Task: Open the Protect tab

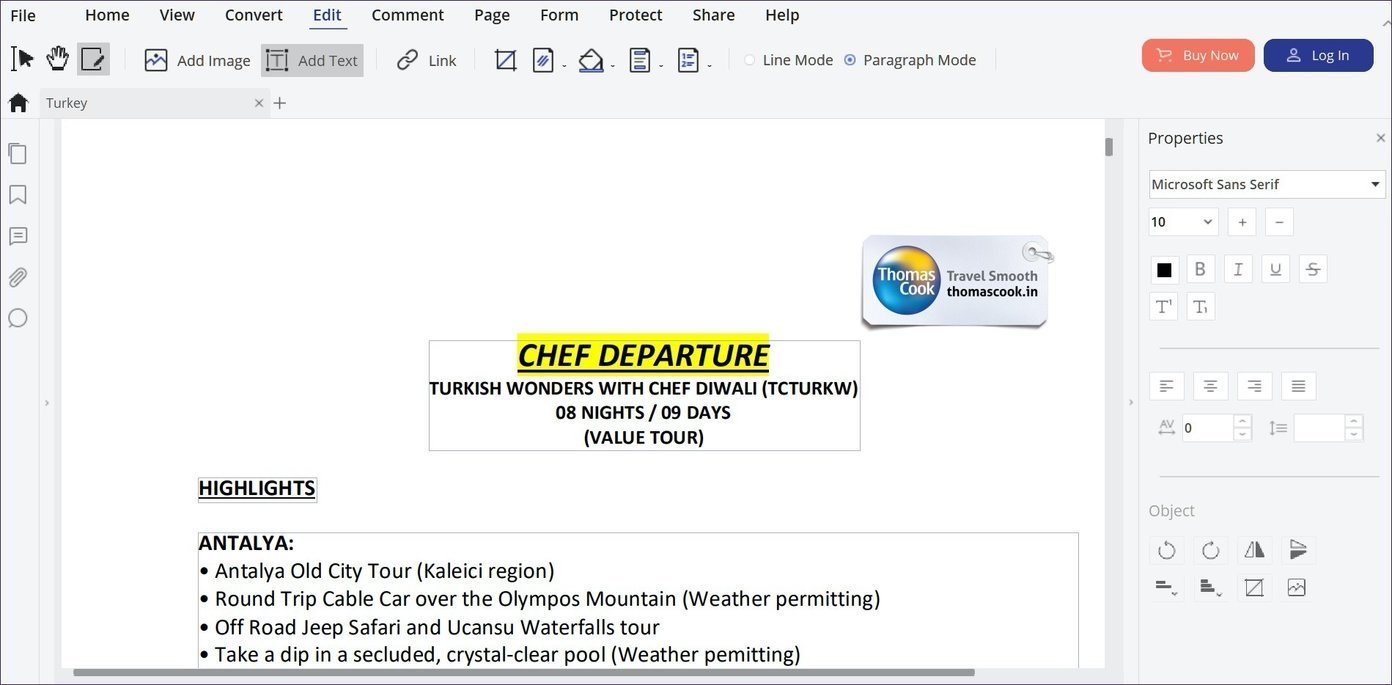Action: coord(636,15)
